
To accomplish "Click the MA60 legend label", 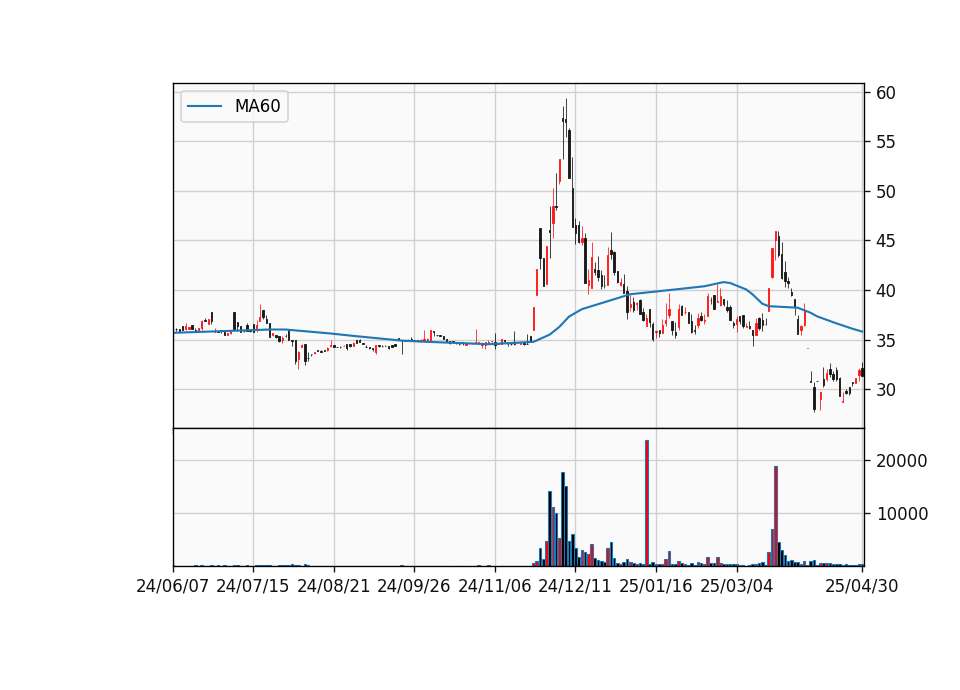I will 257,107.
